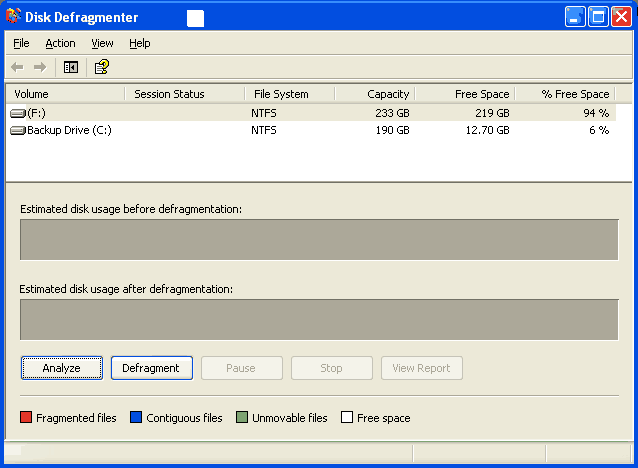Image resolution: width=638 pixels, height=468 pixels.
Task: Click the 94 % free space value
Action: 596,113
